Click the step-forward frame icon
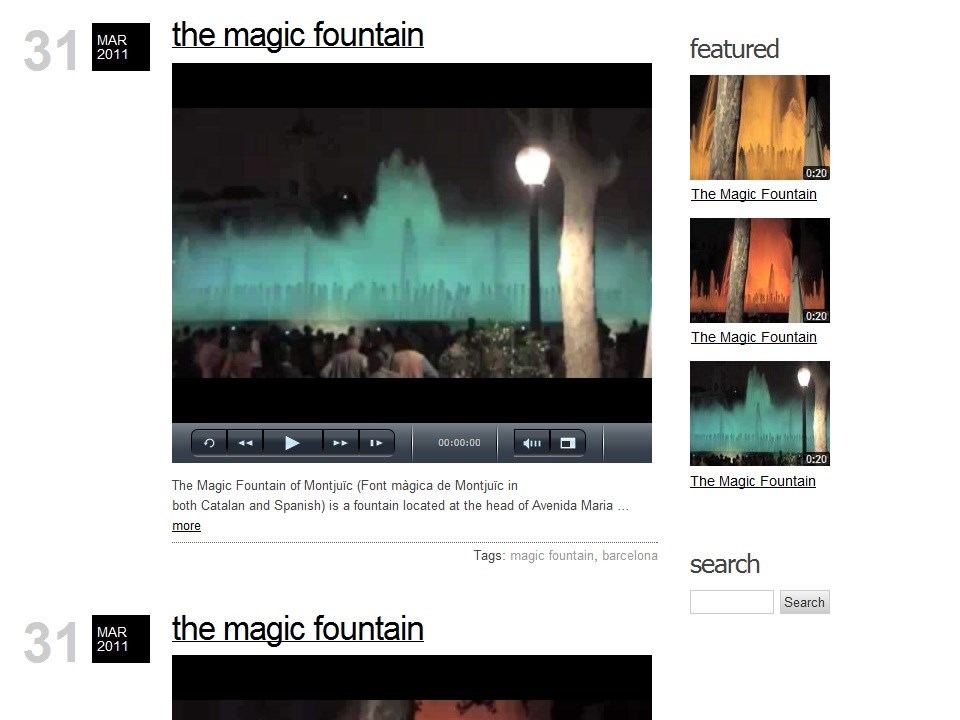 (376, 443)
